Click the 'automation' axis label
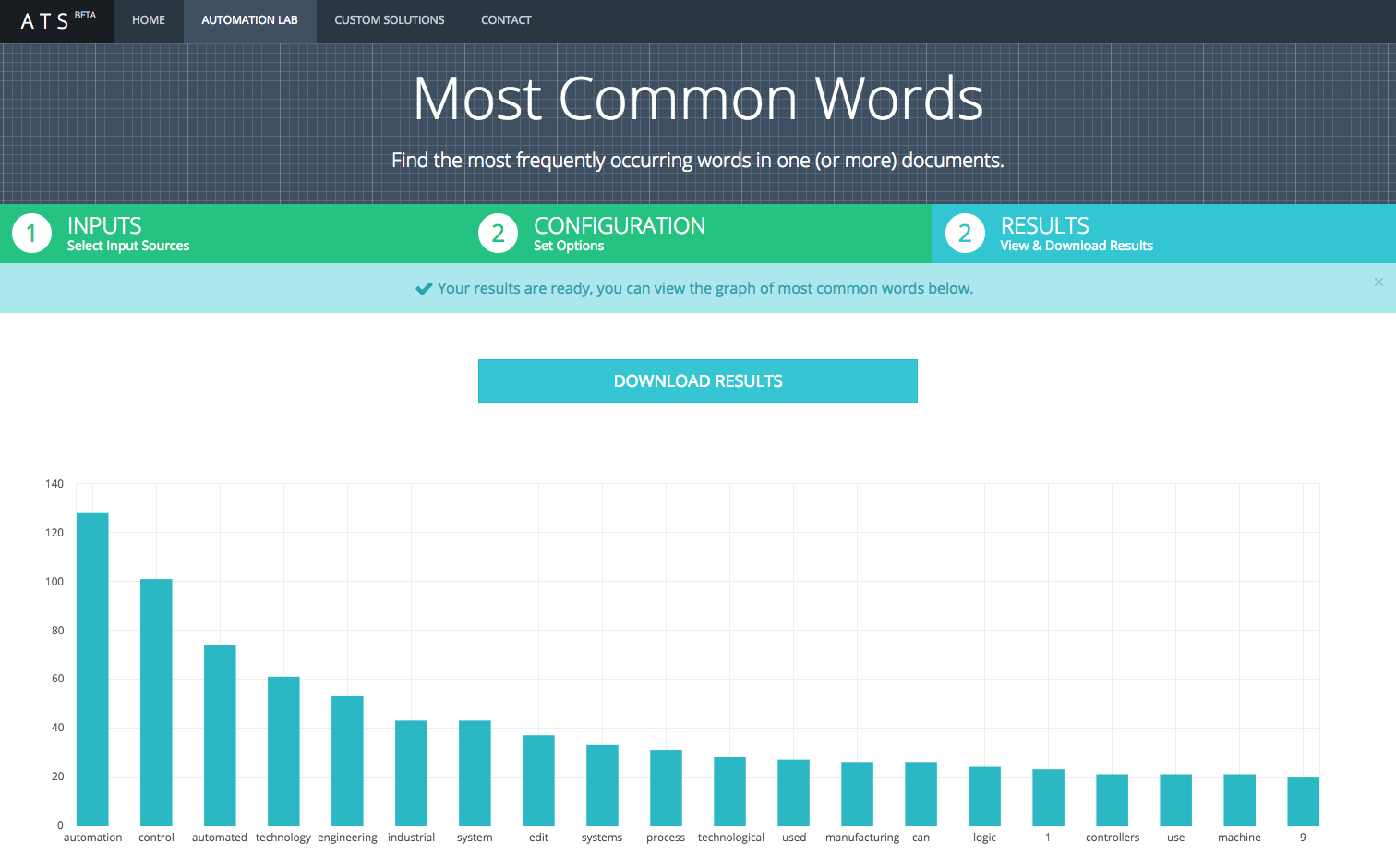 click(x=92, y=838)
